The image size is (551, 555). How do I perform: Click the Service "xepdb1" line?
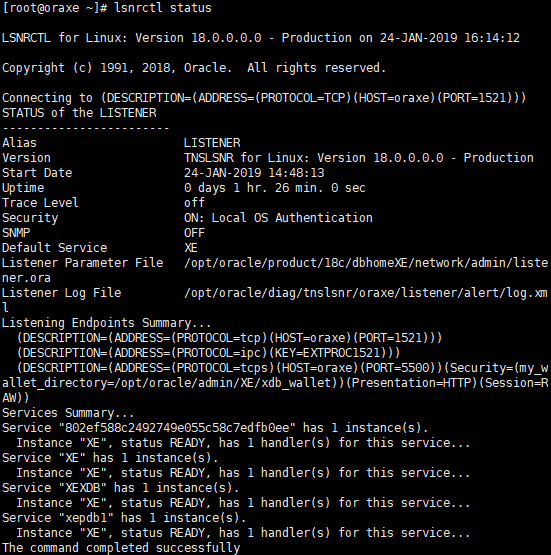pos(124,518)
